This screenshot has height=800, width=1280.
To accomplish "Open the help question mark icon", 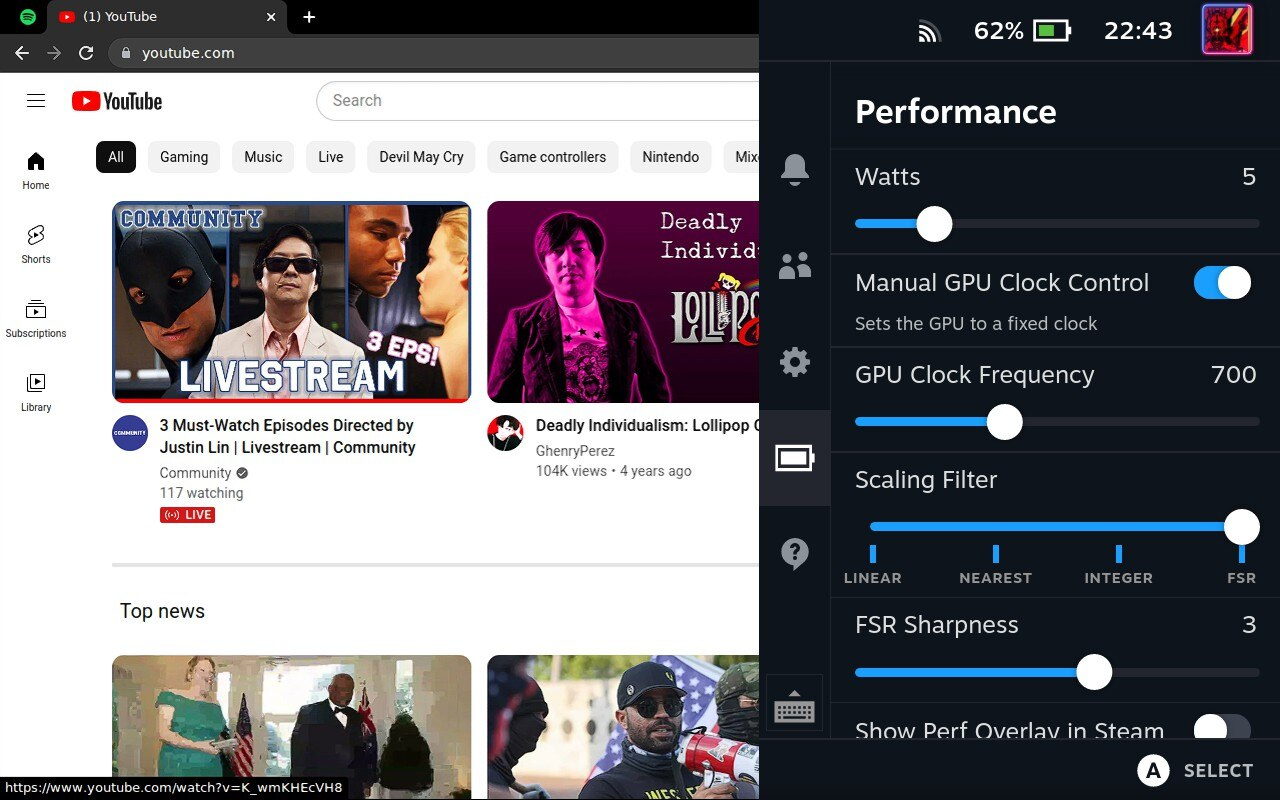I will pos(794,553).
